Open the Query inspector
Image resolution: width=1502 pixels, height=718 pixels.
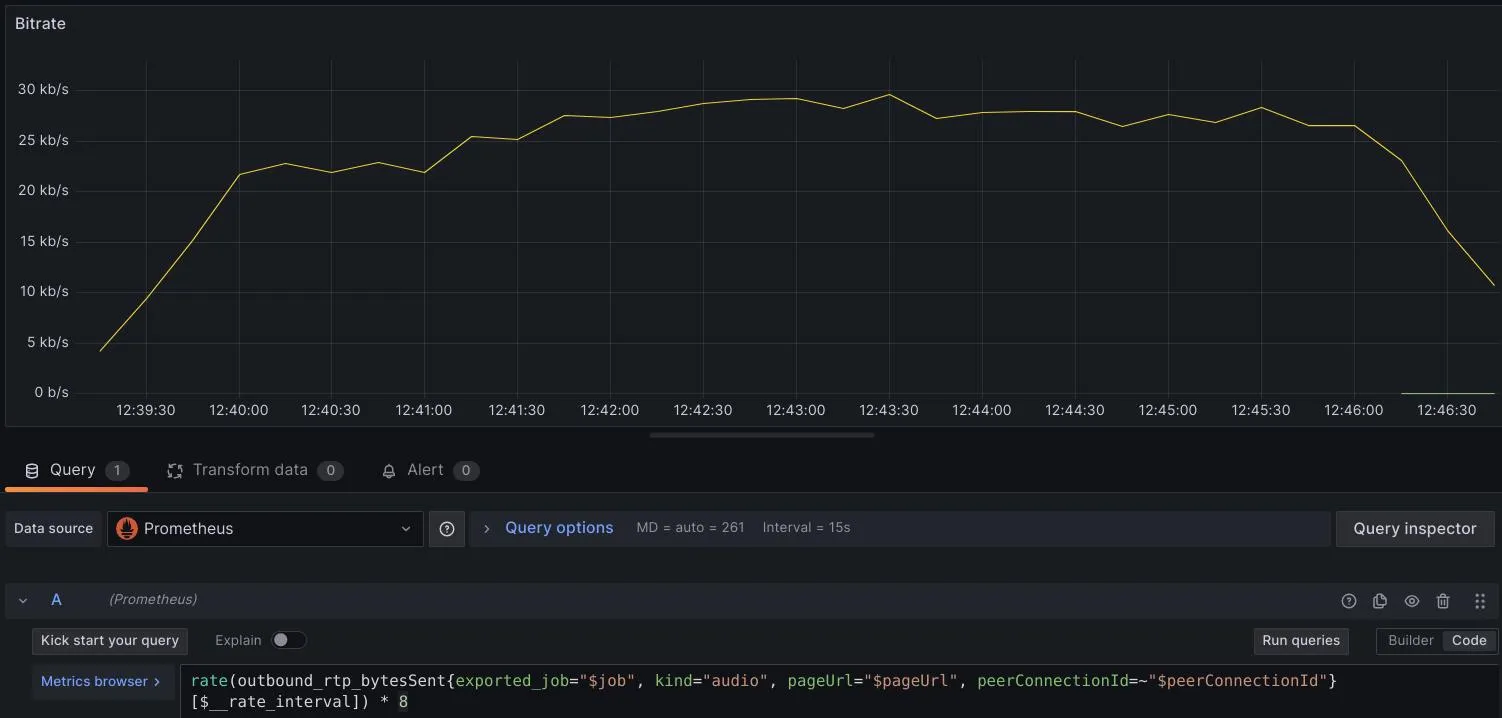coord(1414,528)
